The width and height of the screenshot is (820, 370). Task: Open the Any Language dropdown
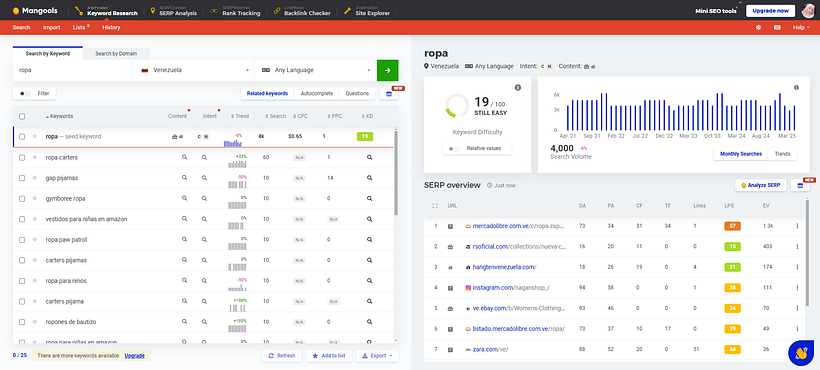(316, 70)
